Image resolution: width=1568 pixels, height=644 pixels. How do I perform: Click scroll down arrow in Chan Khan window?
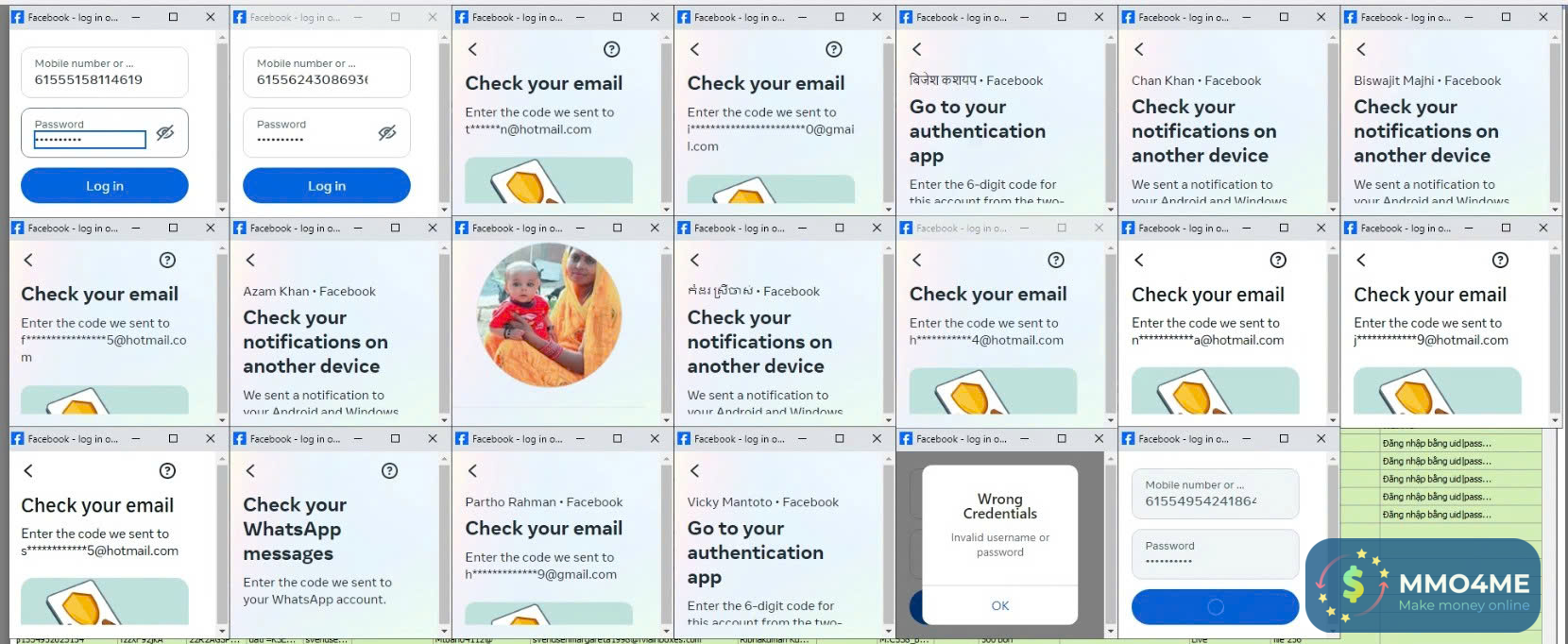[x=1333, y=209]
